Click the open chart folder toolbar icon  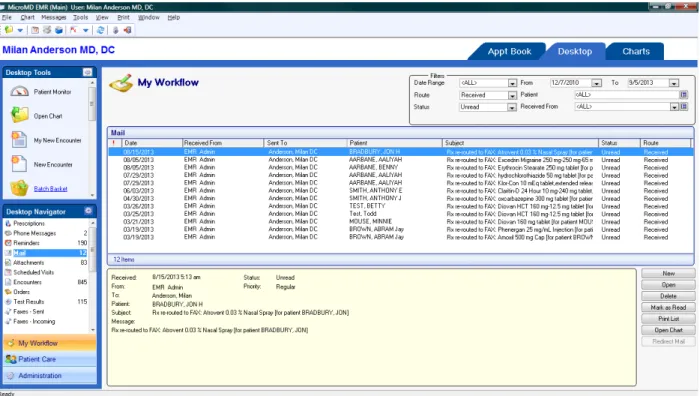9,30
